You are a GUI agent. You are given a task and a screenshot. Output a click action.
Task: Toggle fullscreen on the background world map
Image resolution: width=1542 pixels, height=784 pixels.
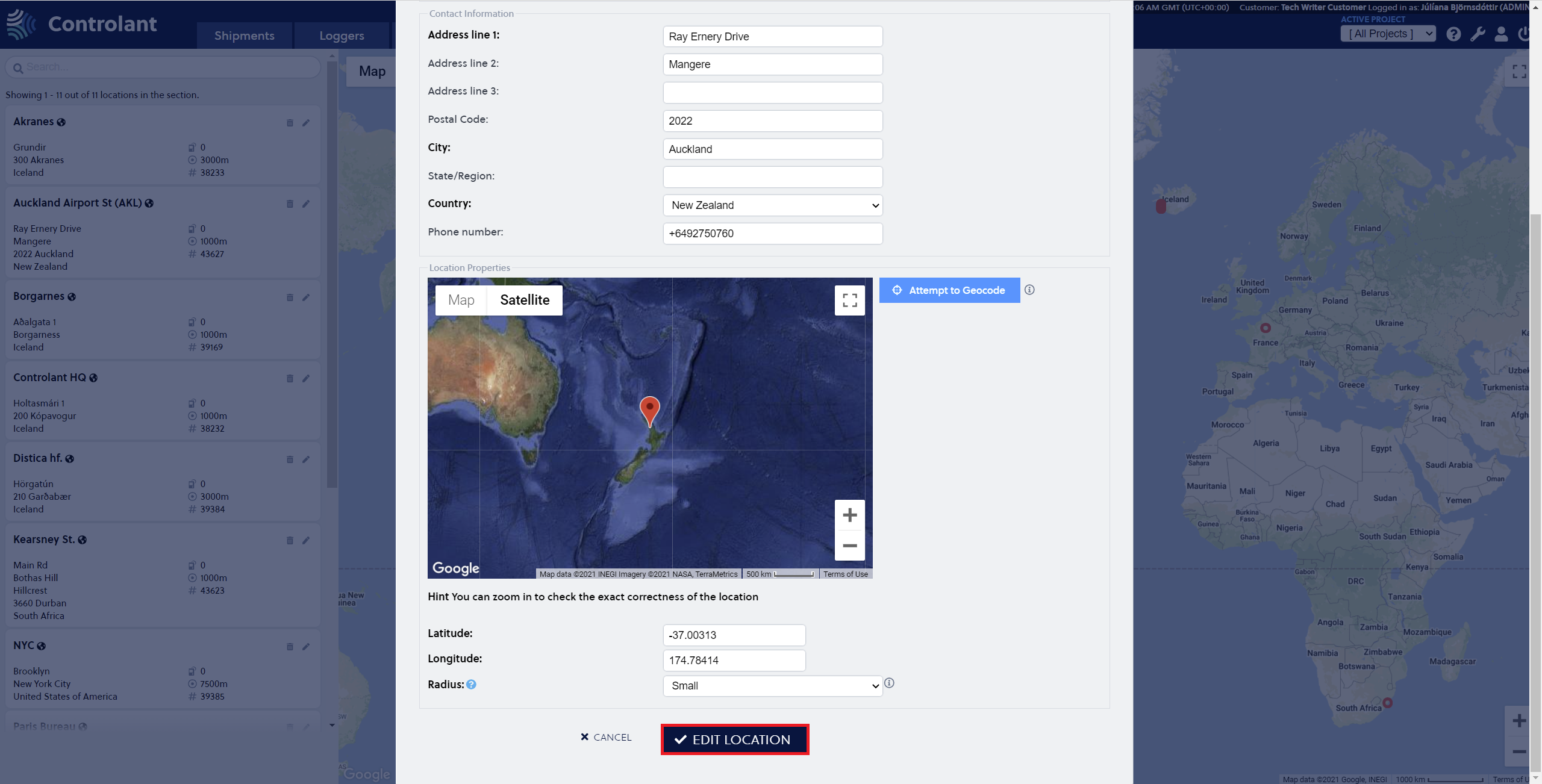tap(1519, 72)
